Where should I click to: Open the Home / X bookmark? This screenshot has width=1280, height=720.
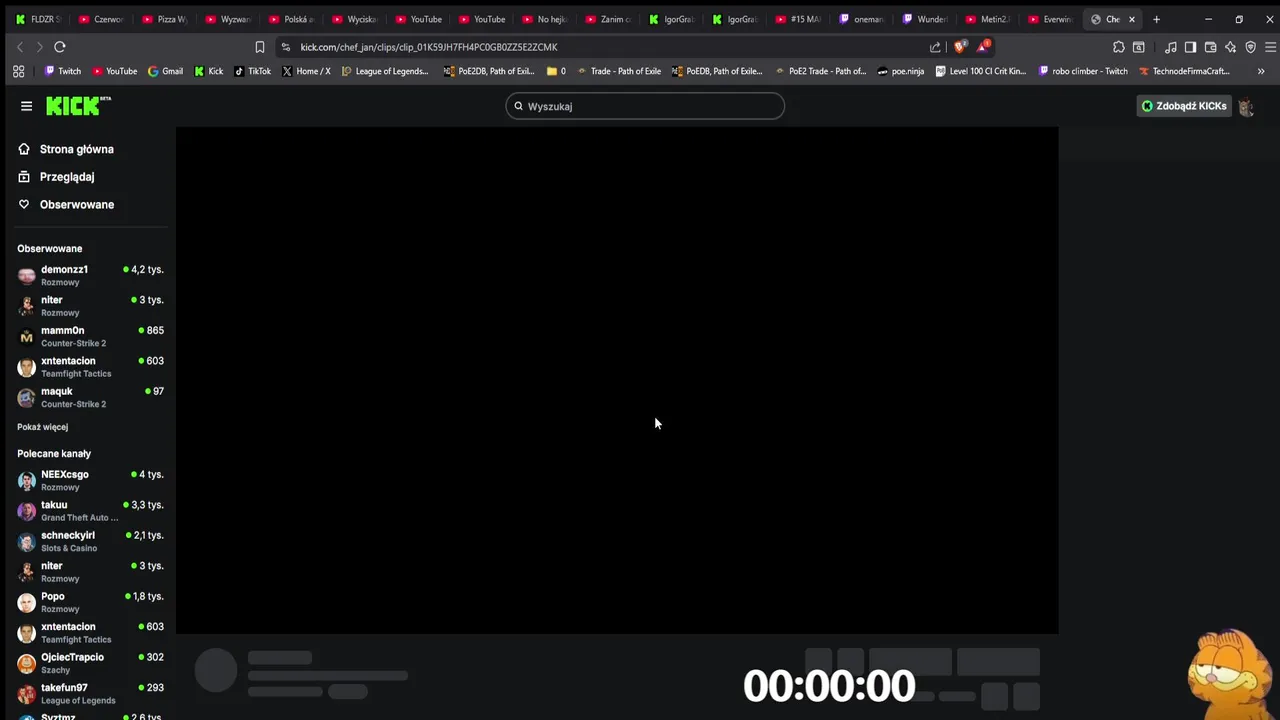[x=306, y=71]
